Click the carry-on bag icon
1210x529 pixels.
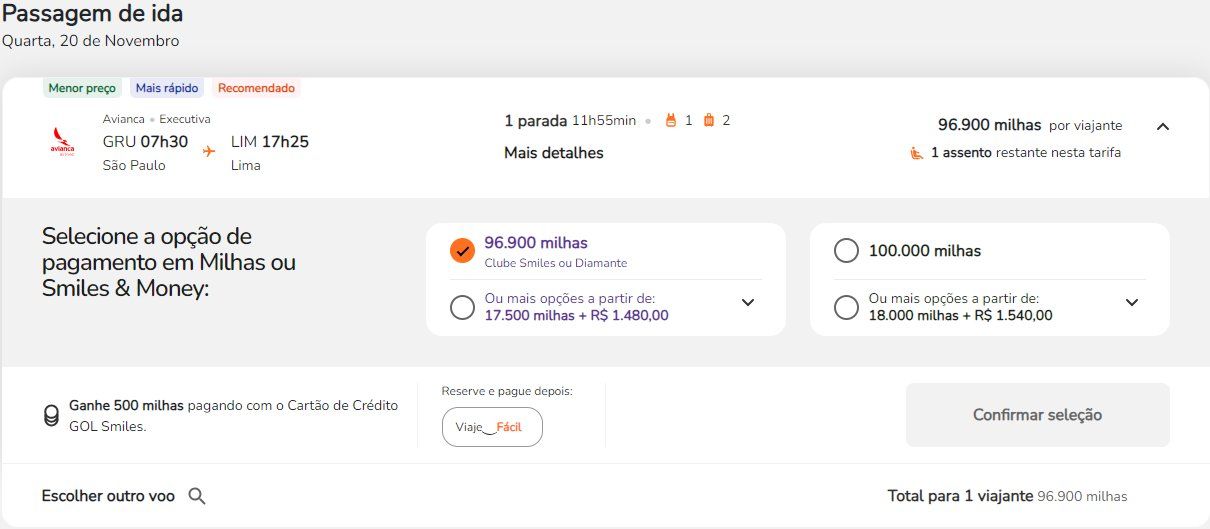(x=671, y=121)
